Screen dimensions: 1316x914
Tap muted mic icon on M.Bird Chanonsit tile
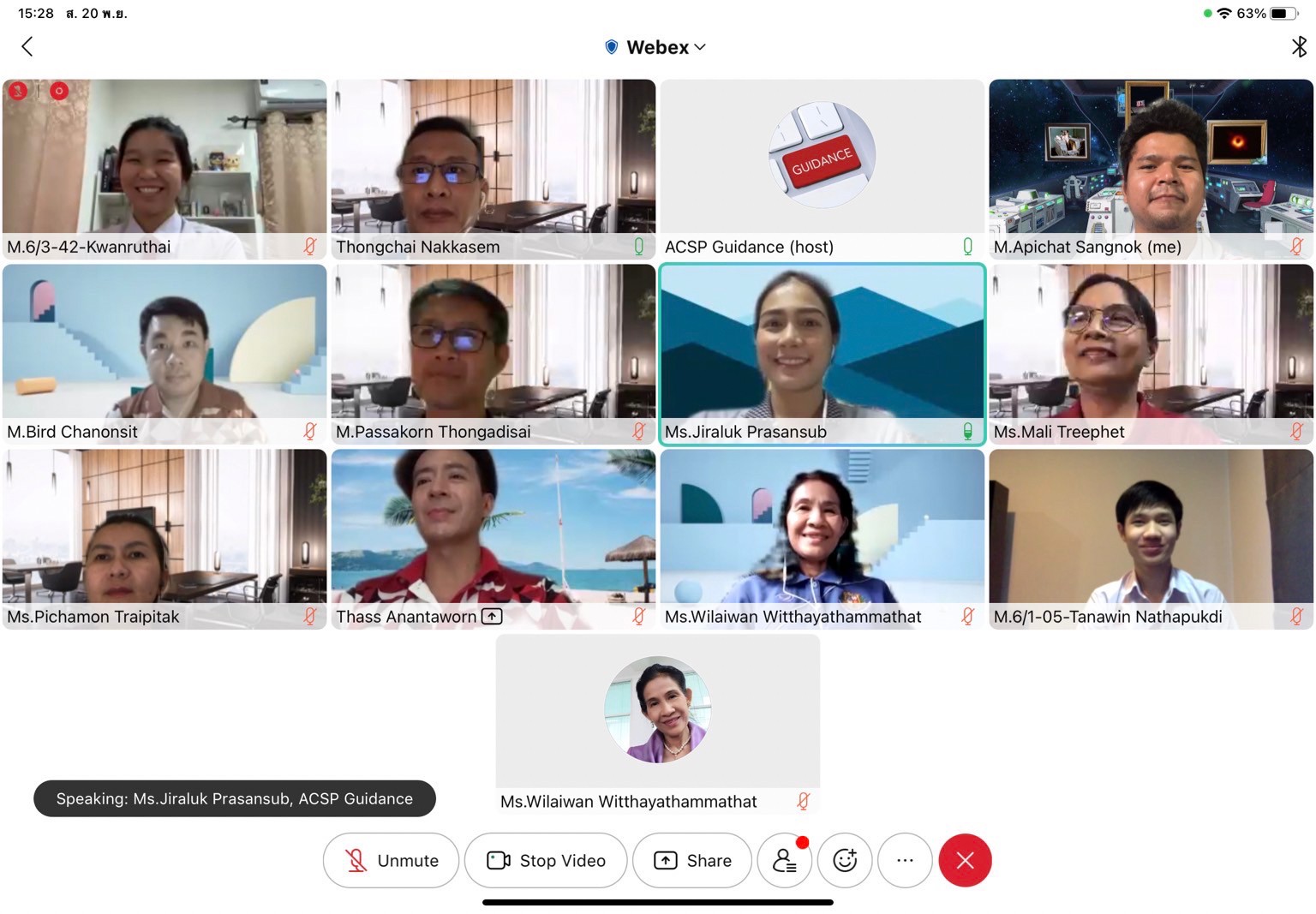(x=310, y=432)
